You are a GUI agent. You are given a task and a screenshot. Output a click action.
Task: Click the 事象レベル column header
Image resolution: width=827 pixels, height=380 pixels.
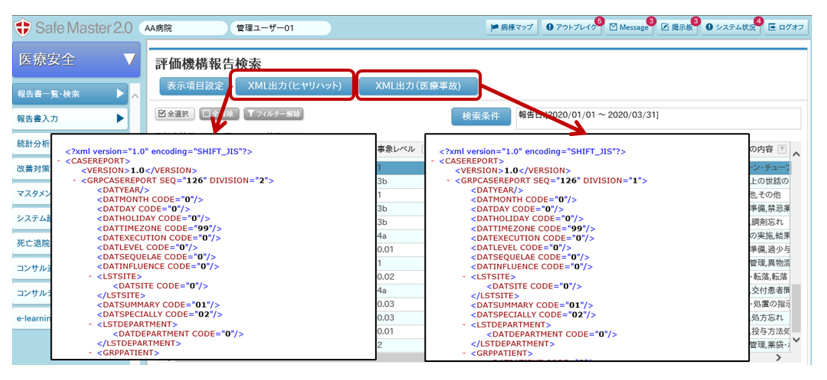397,150
